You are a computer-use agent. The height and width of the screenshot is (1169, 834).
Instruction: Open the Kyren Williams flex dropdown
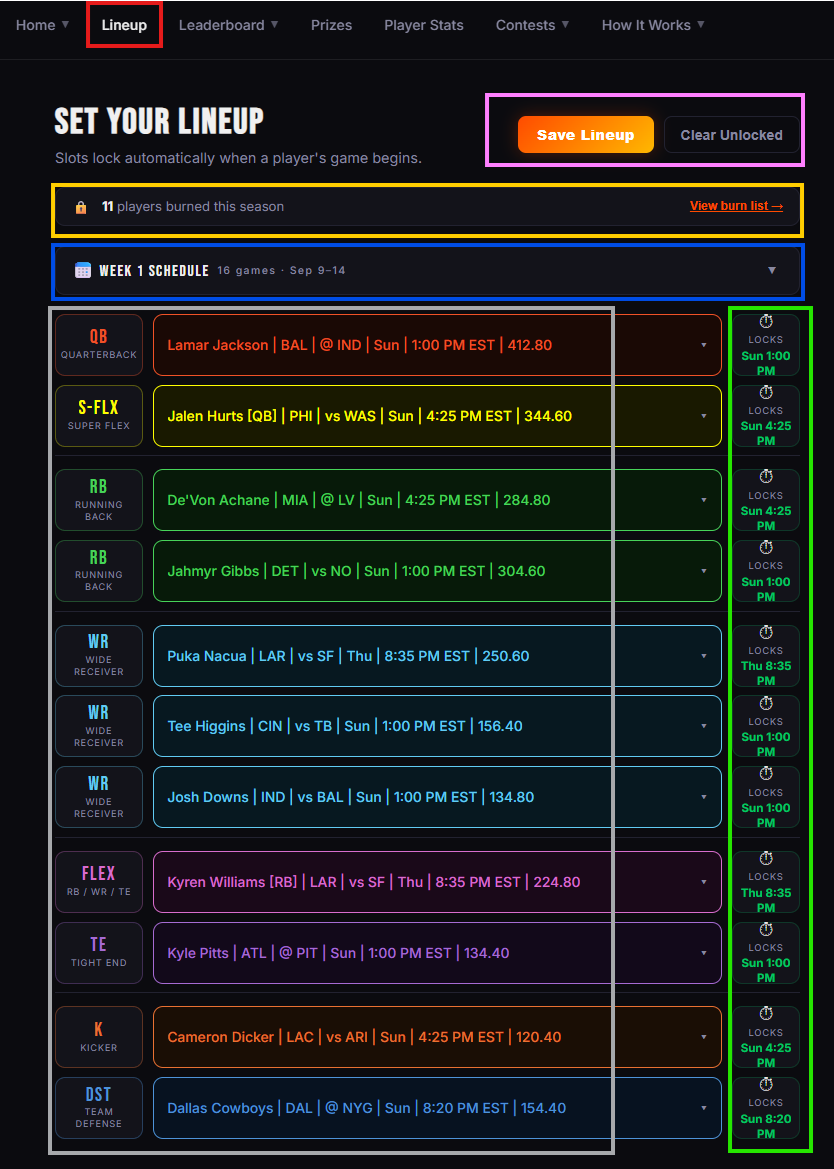[437, 882]
